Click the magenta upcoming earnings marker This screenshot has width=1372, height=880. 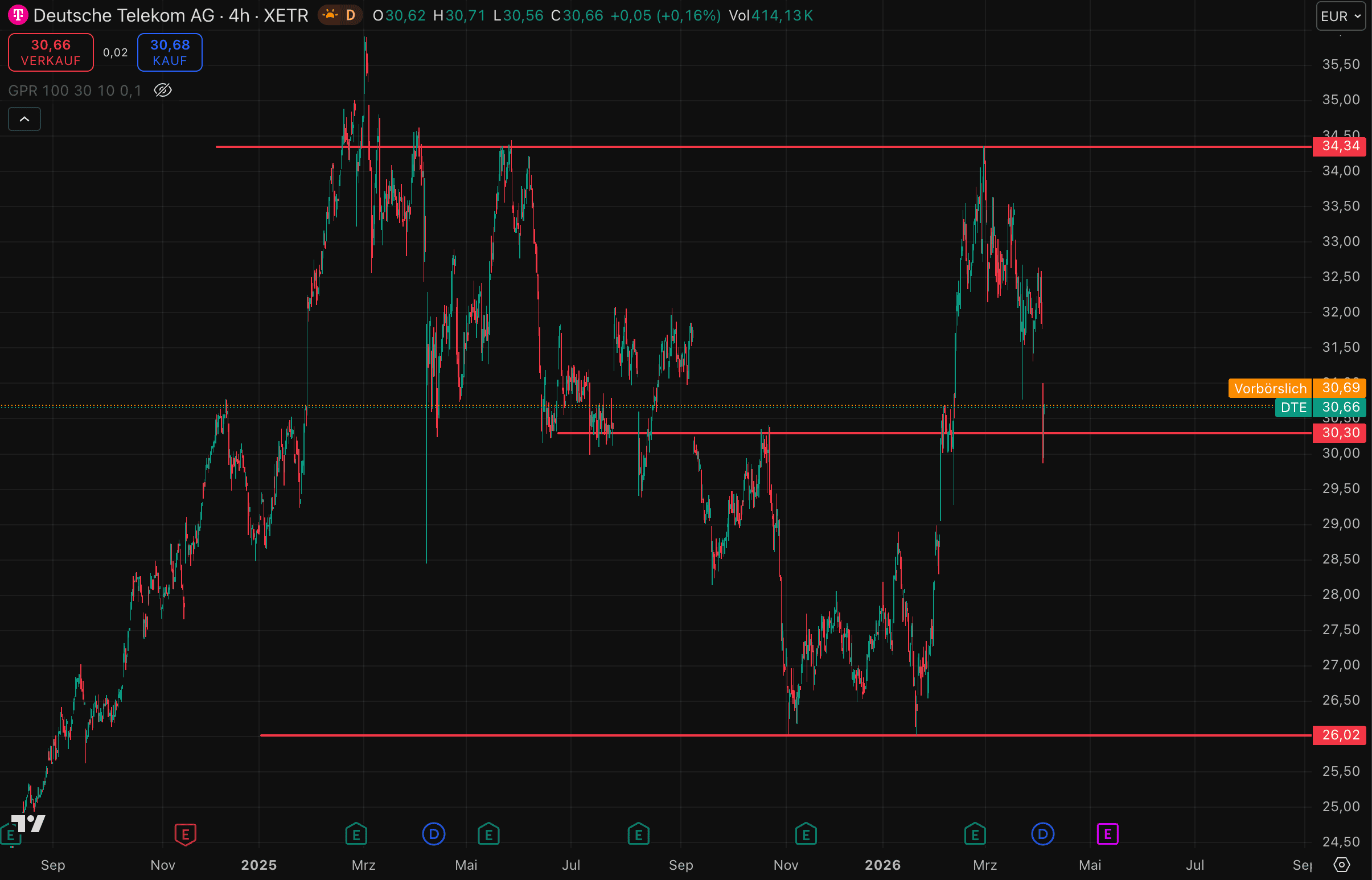pyautogui.click(x=1107, y=834)
